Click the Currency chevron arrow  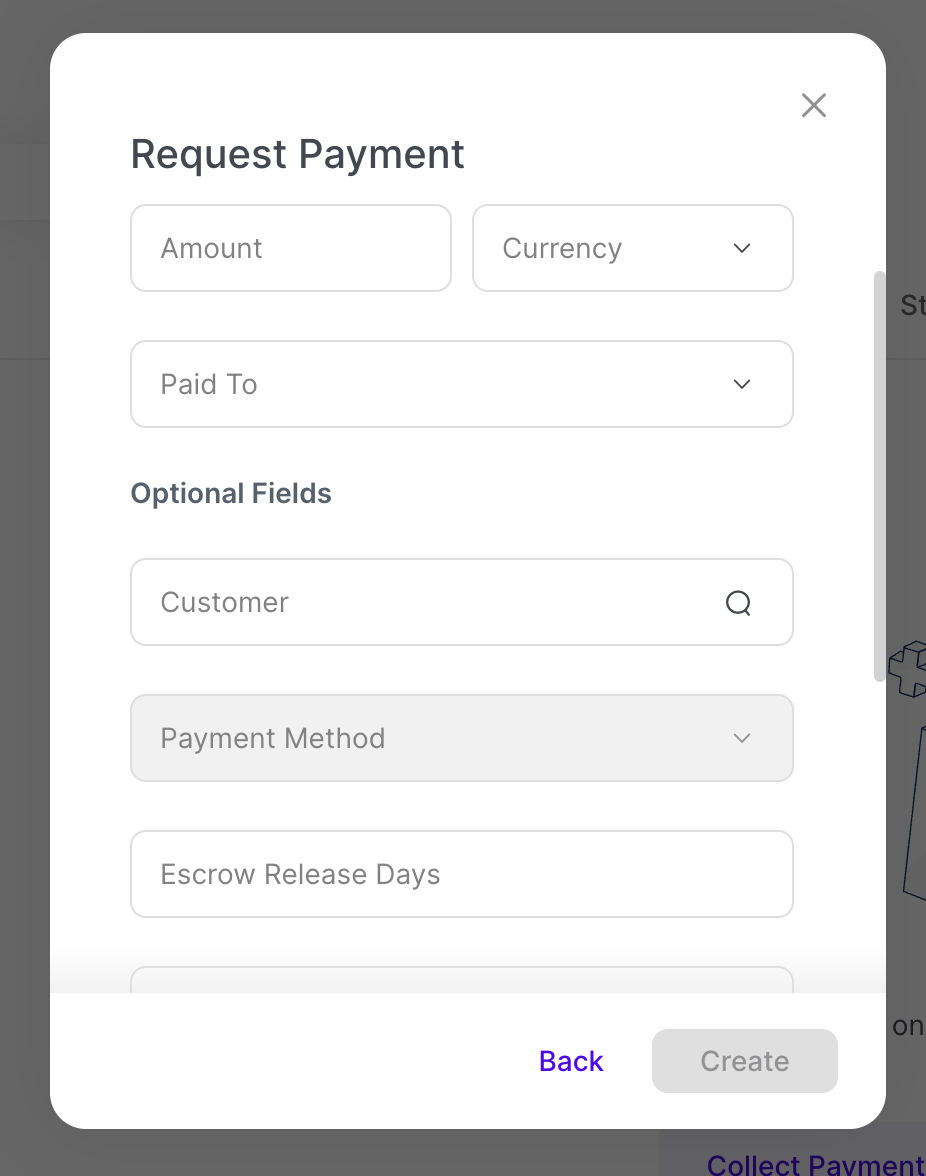[x=742, y=248]
